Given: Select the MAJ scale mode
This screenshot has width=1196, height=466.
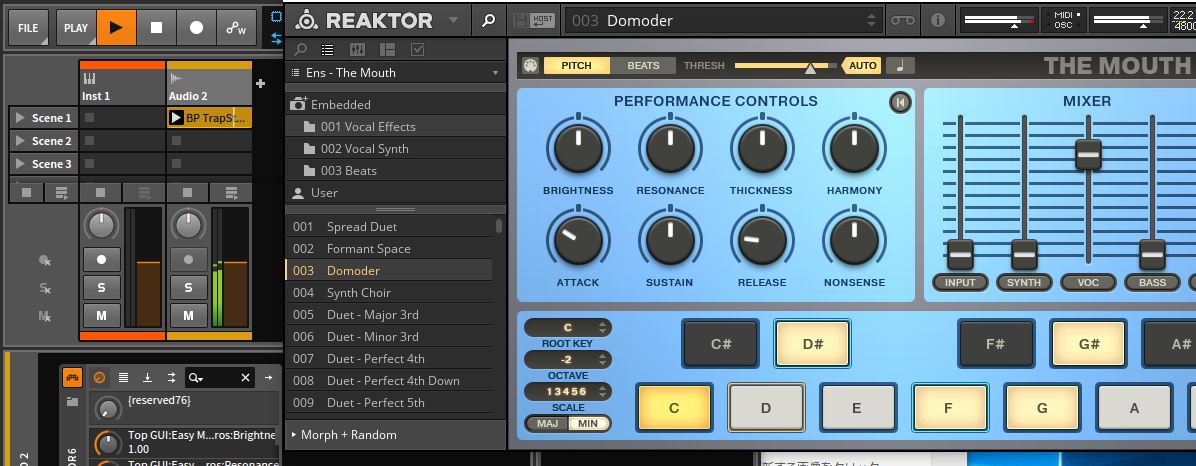Looking at the screenshot, I should [x=547, y=423].
